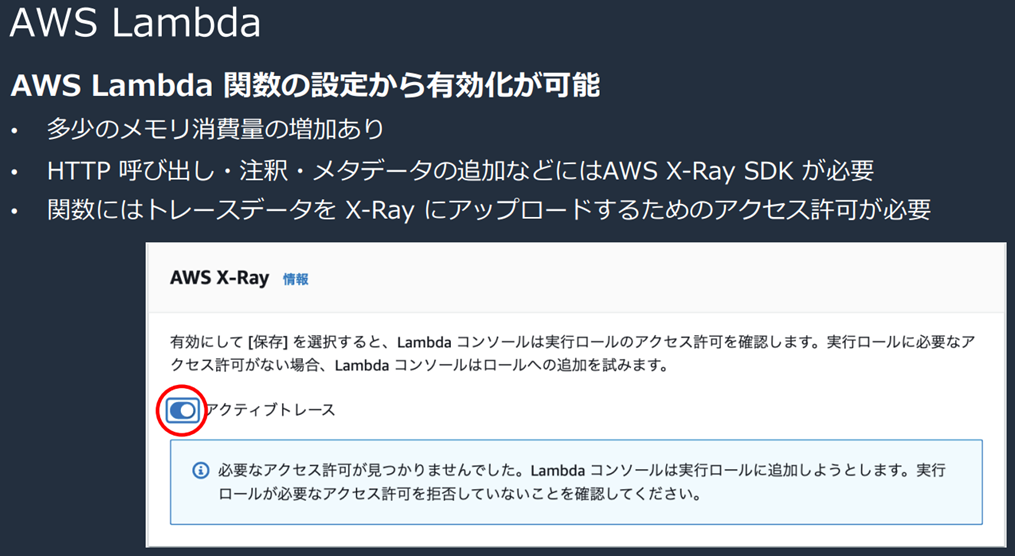Click the description's second line starting with クセス許可がない場合
The height and width of the screenshot is (556, 1015).
(420, 366)
